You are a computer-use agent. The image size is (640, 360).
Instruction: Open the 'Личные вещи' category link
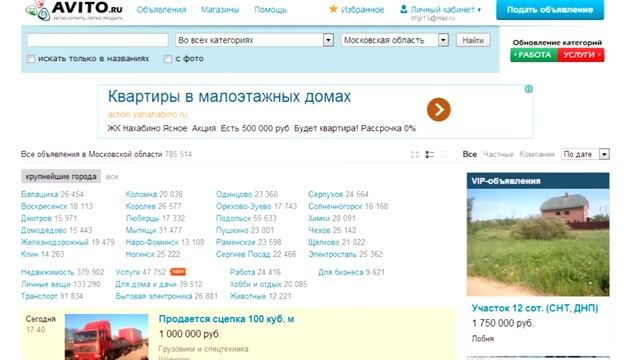pyautogui.click(x=46, y=284)
